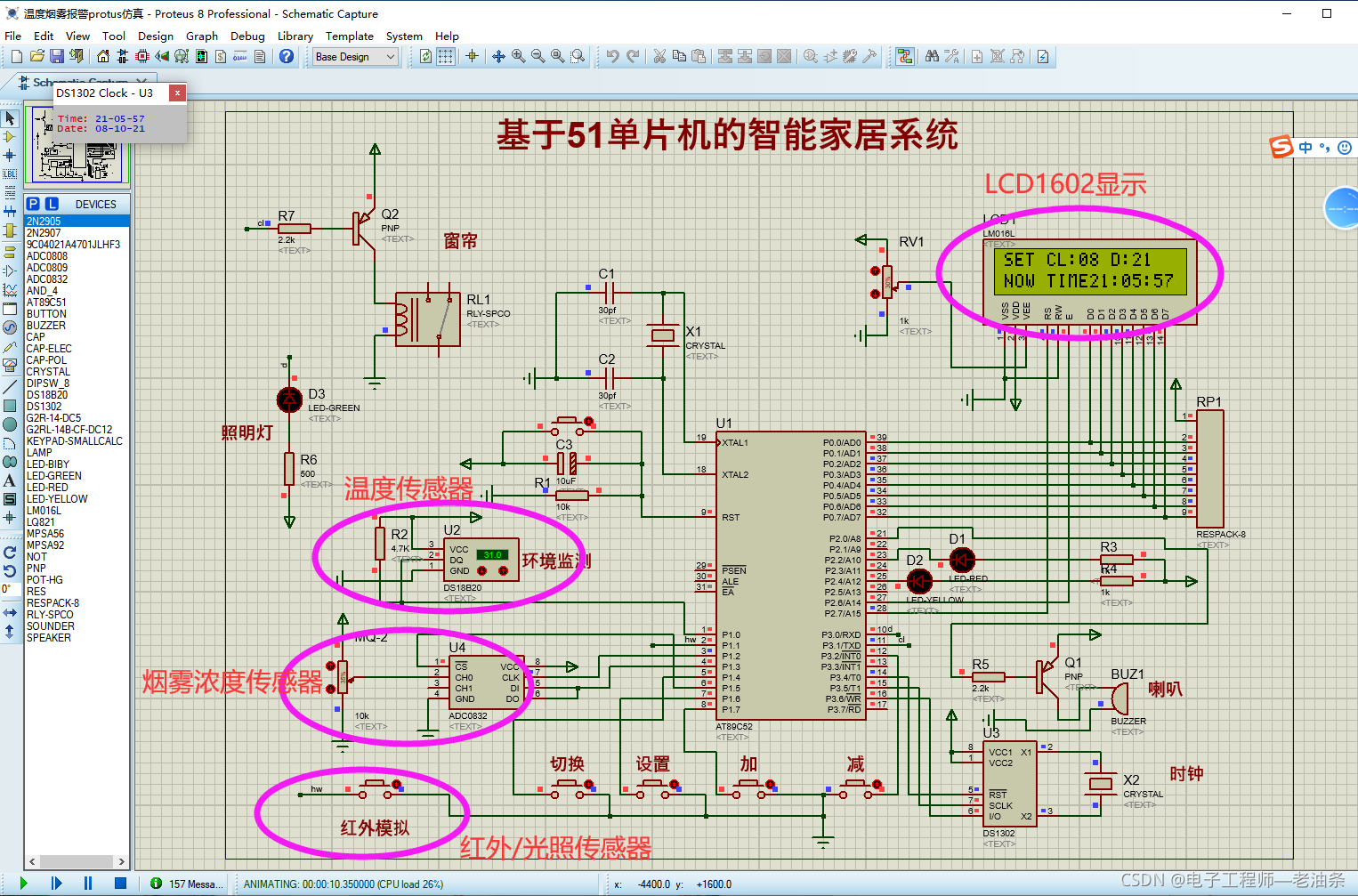Screen dimensions: 1358x896
Task: Select the 2D circle drawing tool
Action: pos(10,424)
